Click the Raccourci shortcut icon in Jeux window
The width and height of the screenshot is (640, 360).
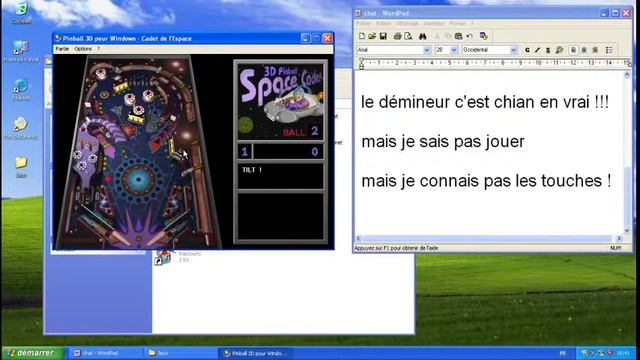163,258
